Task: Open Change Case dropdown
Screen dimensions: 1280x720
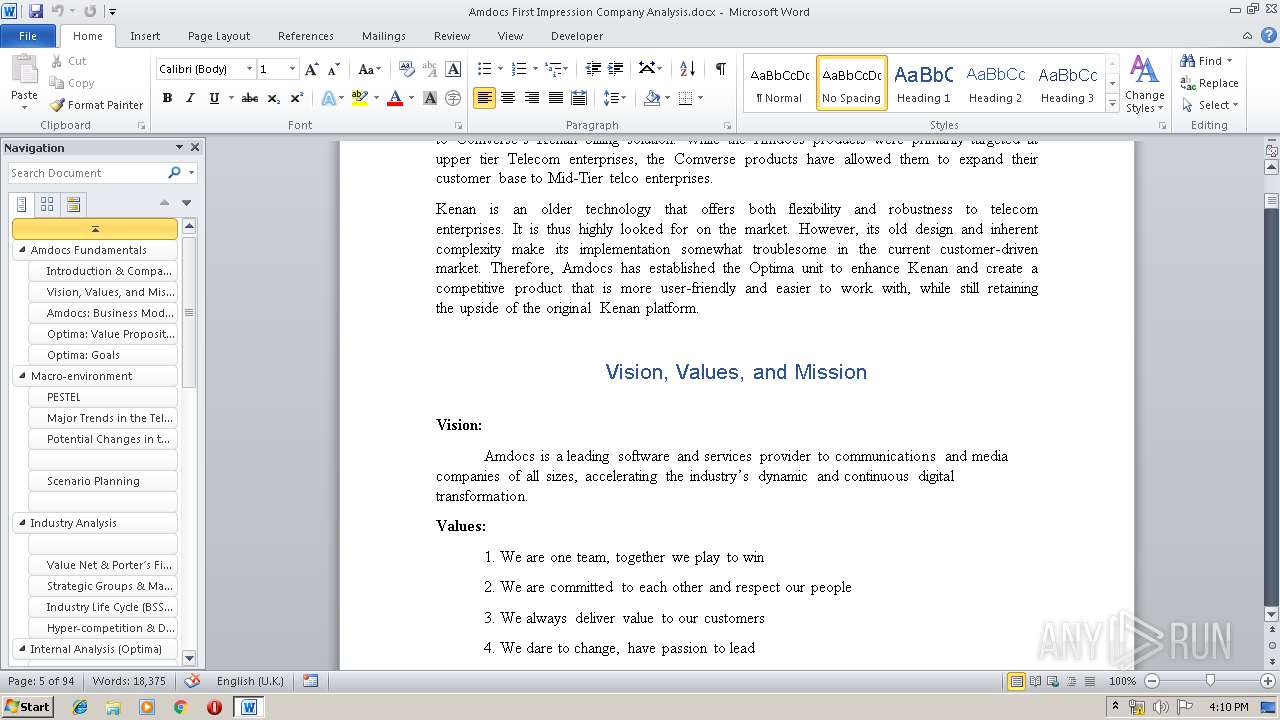Action: (x=368, y=69)
